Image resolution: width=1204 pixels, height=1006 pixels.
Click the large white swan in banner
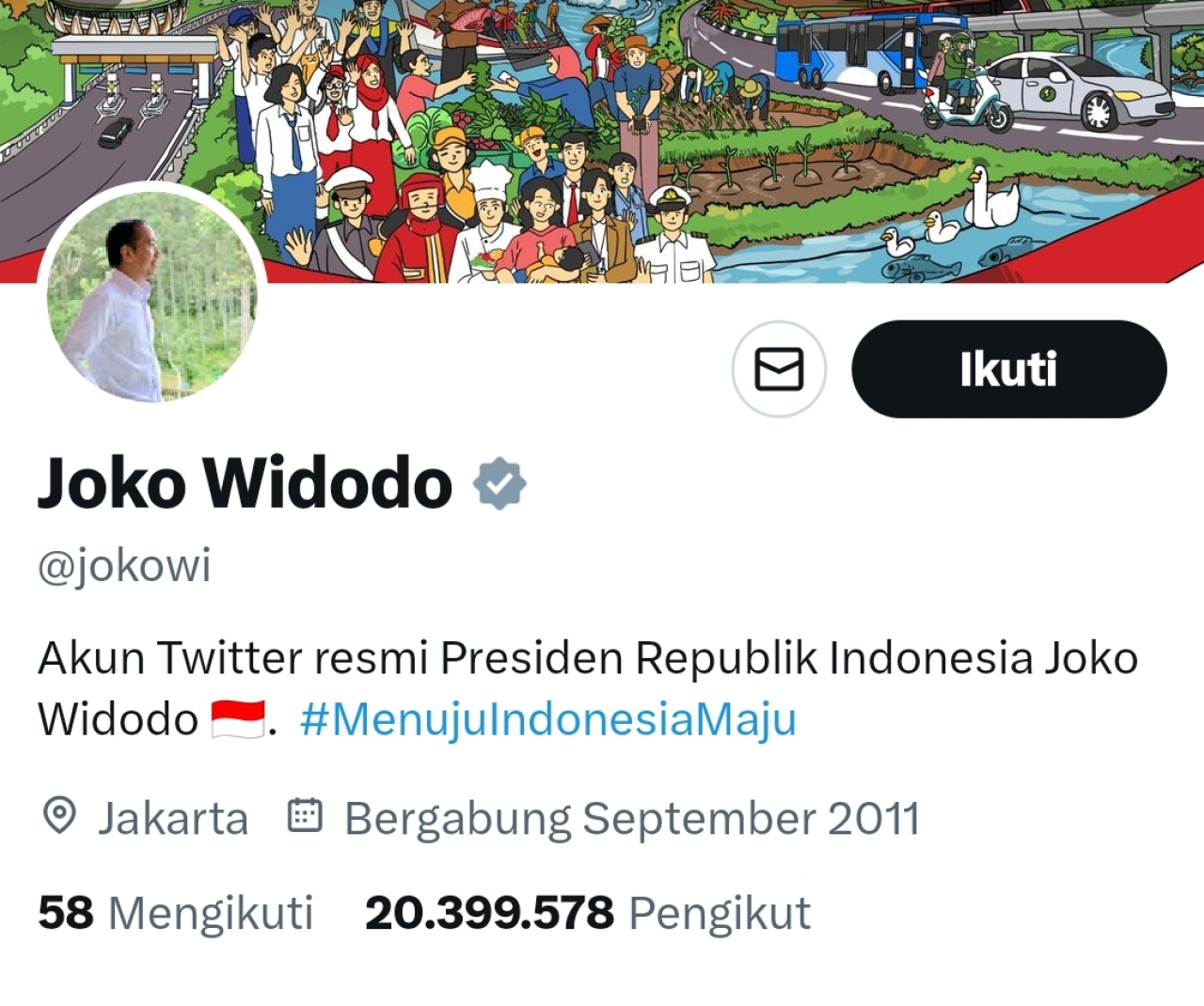pos(993,197)
